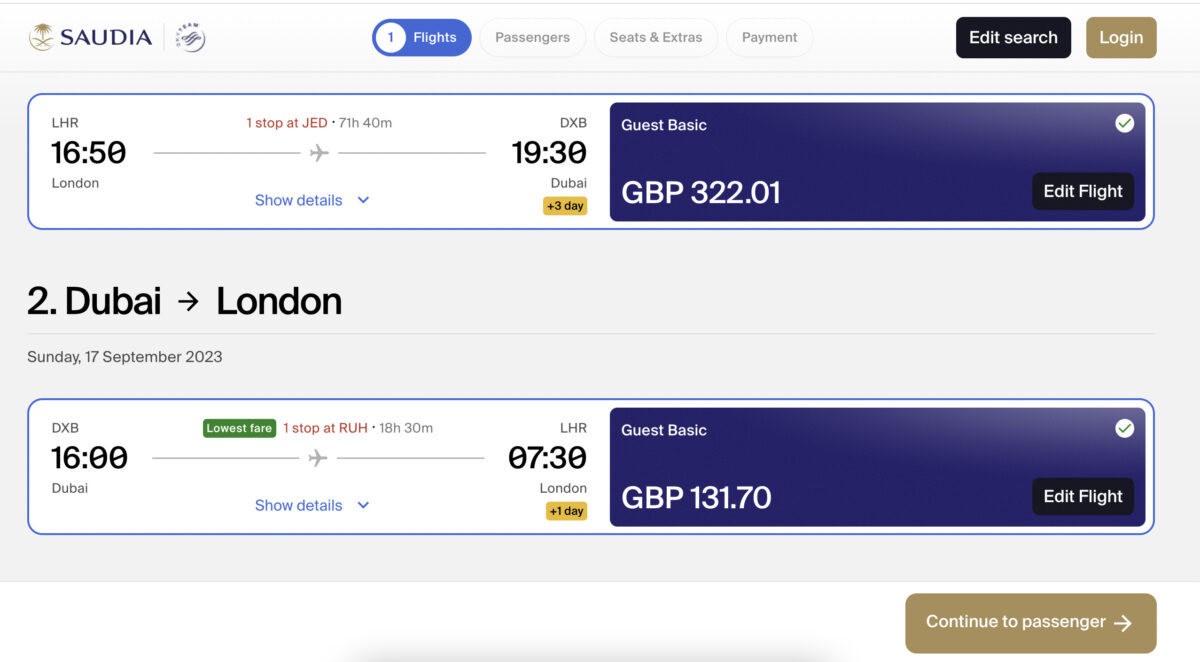Click the airplane icon on Dubai–London flight

[318, 458]
